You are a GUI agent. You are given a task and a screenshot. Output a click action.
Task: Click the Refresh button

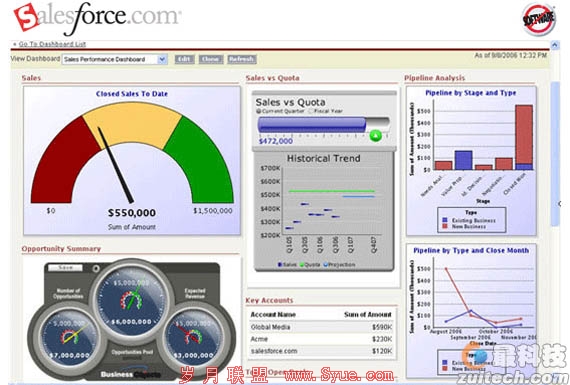[242, 59]
